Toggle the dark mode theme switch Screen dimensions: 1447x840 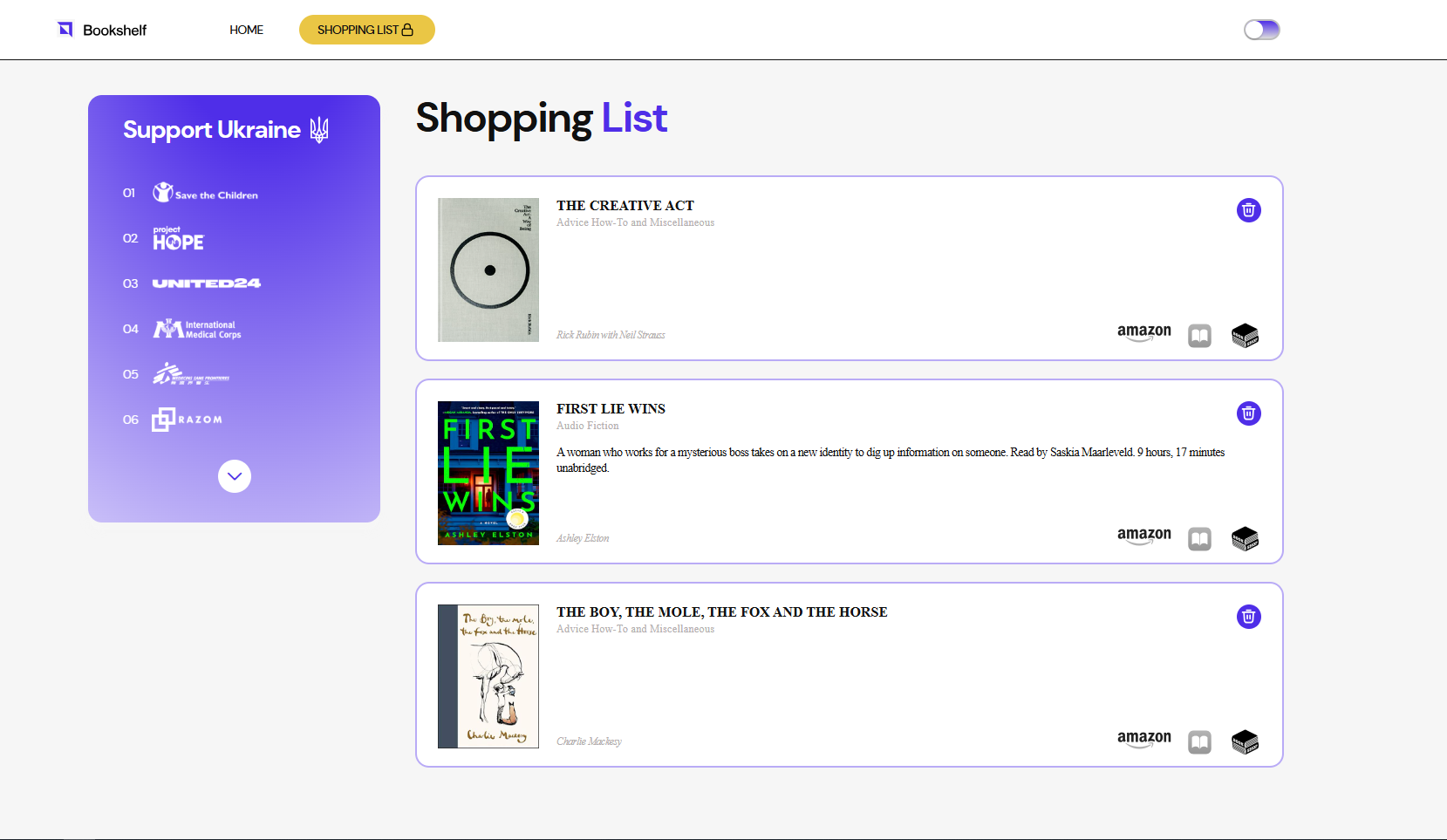tap(1261, 30)
